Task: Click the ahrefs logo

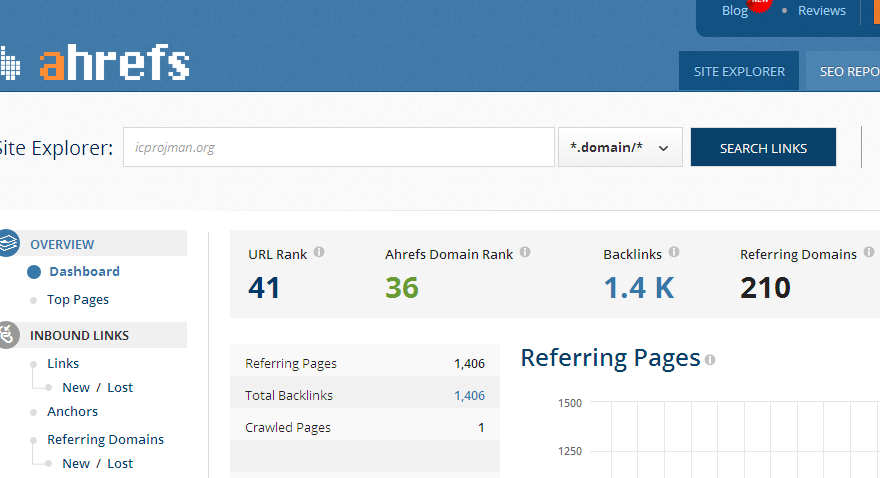Action: point(95,62)
